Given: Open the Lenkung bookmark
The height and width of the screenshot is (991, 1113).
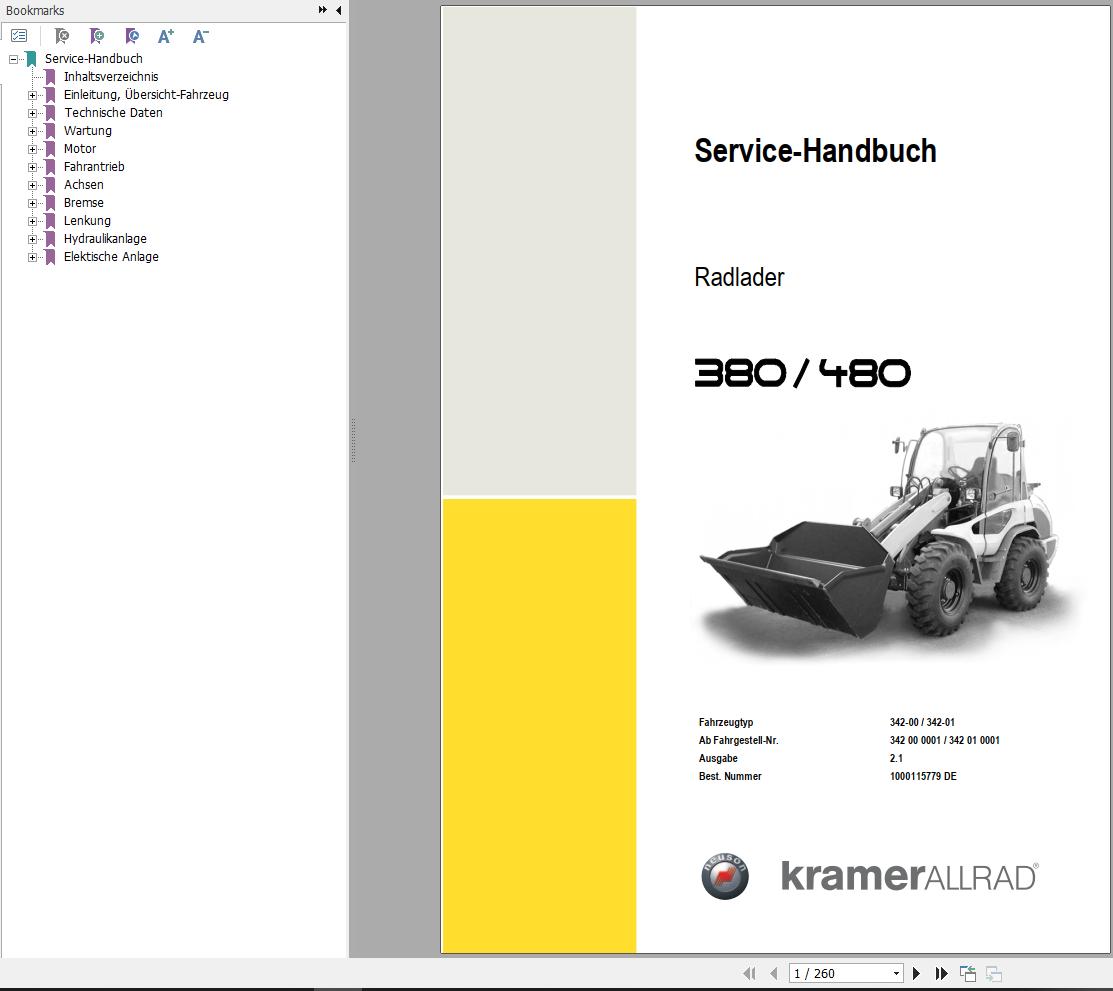Looking at the screenshot, I should 87,221.
